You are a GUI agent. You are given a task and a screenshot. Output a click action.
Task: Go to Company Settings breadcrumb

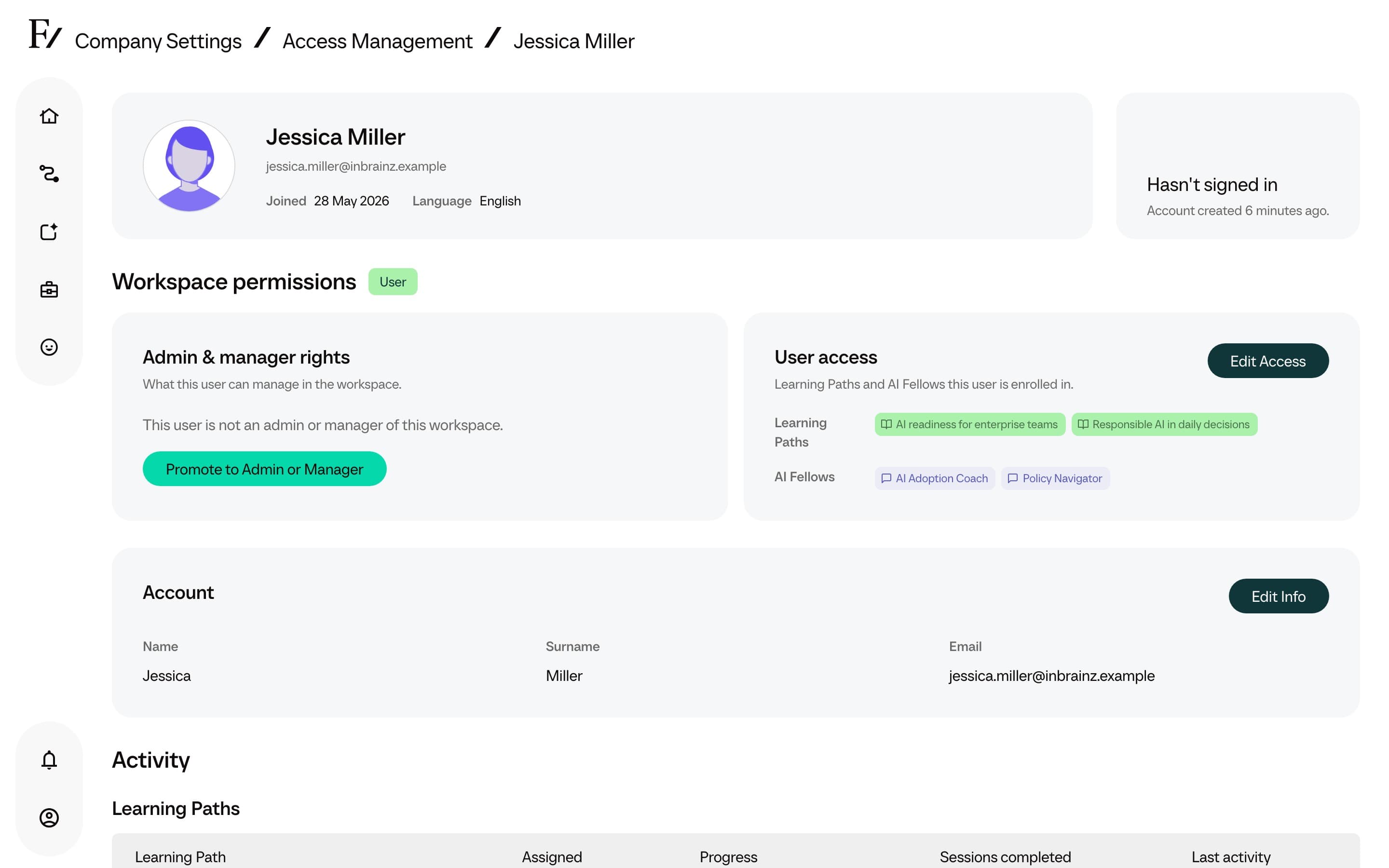coord(158,41)
